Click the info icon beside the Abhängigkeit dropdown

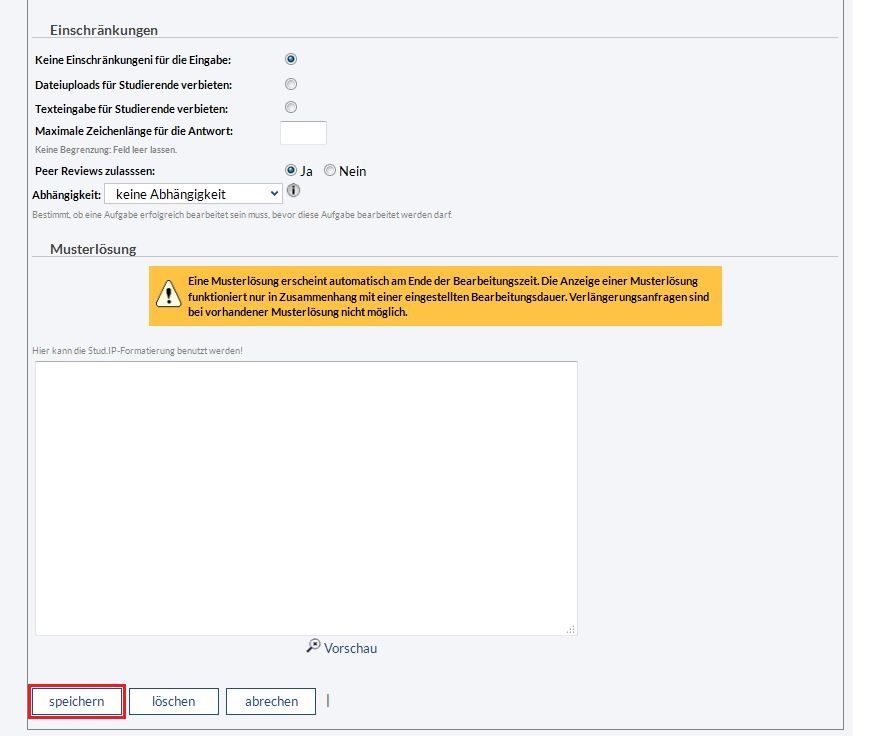[294, 191]
